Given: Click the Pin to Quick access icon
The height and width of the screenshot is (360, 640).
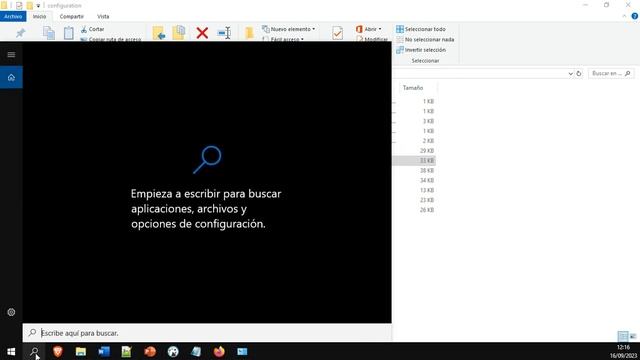Looking at the screenshot, I should click(x=20, y=33).
